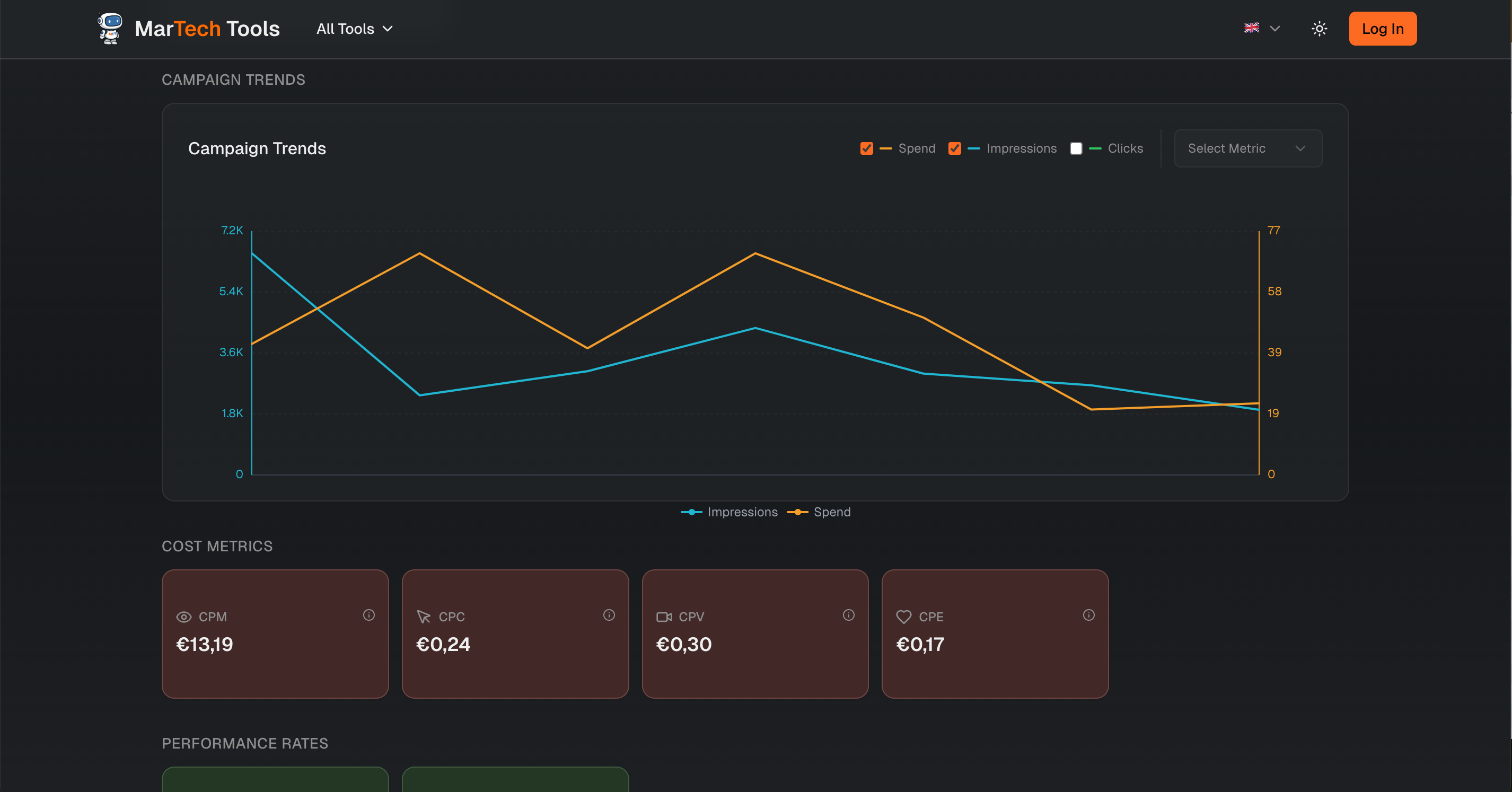The width and height of the screenshot is (1512, 792).
Task: Click the video camera icon on CPV card
Action: [664, 617]
